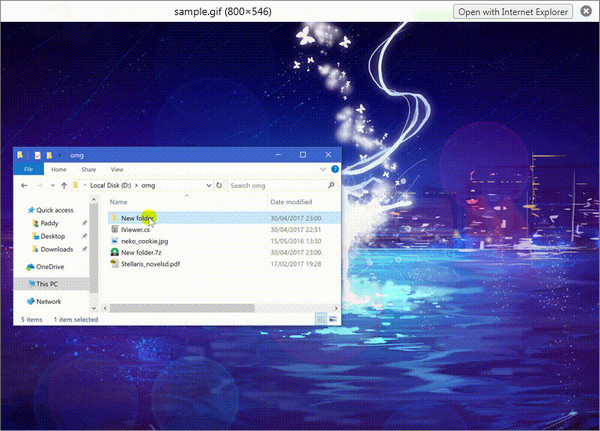
Task: Switch to details view layout
Action: 321,318
